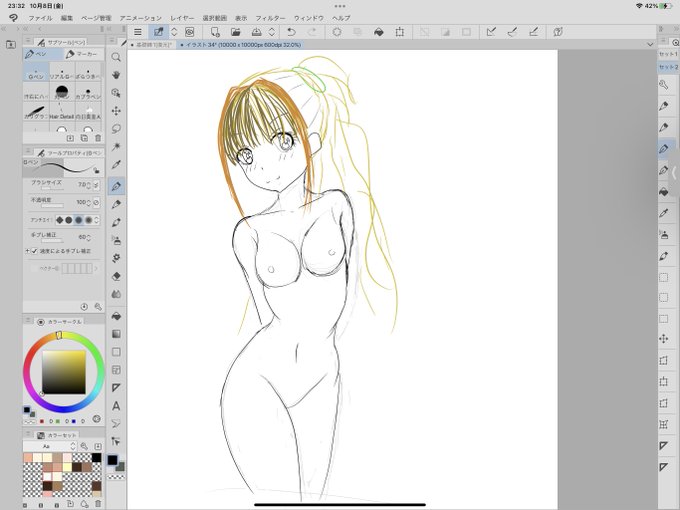
Task: Click brush size stepper arrows
Action: pos(88,185)
